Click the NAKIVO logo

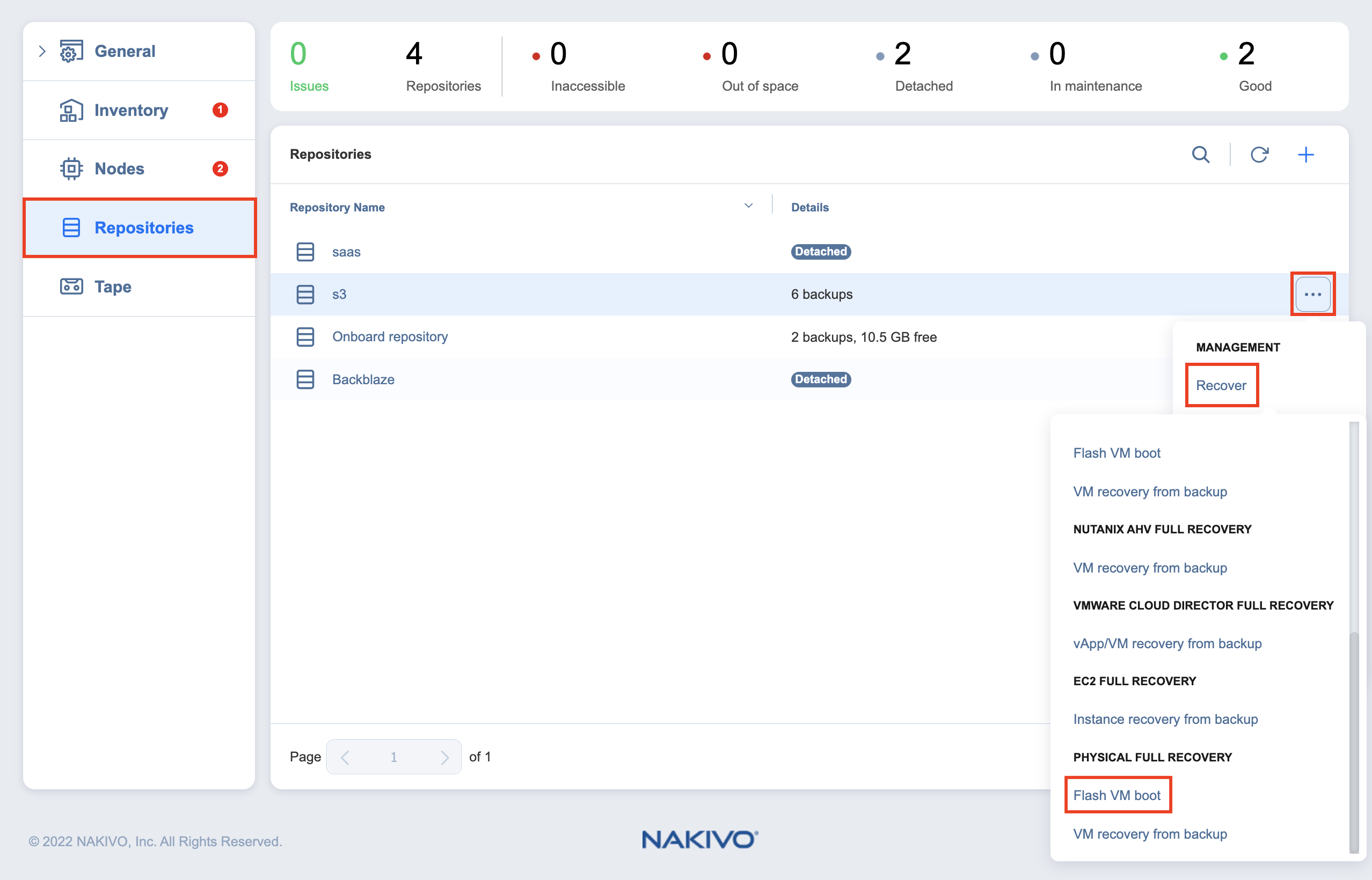point(700,839)
